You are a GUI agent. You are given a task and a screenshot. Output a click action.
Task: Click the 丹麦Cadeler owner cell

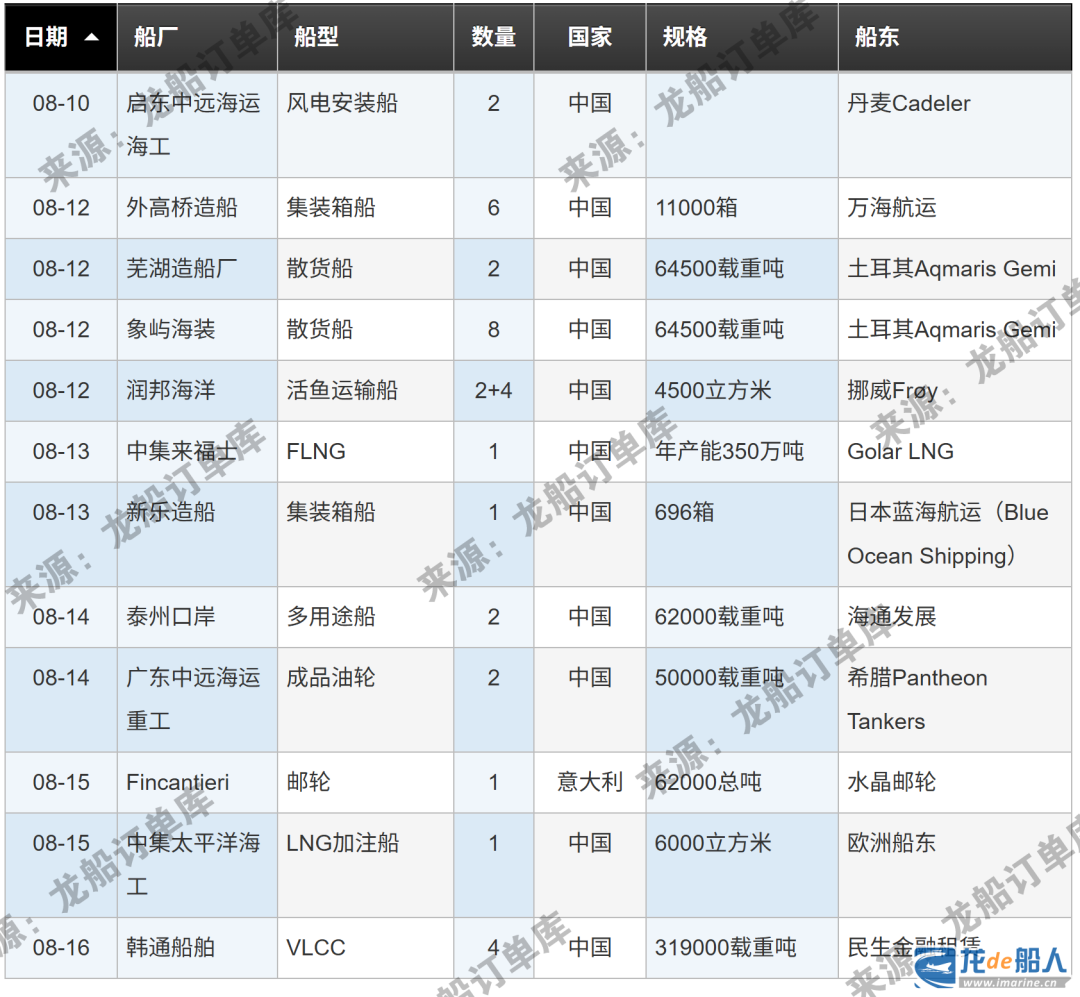click(955, 125)
